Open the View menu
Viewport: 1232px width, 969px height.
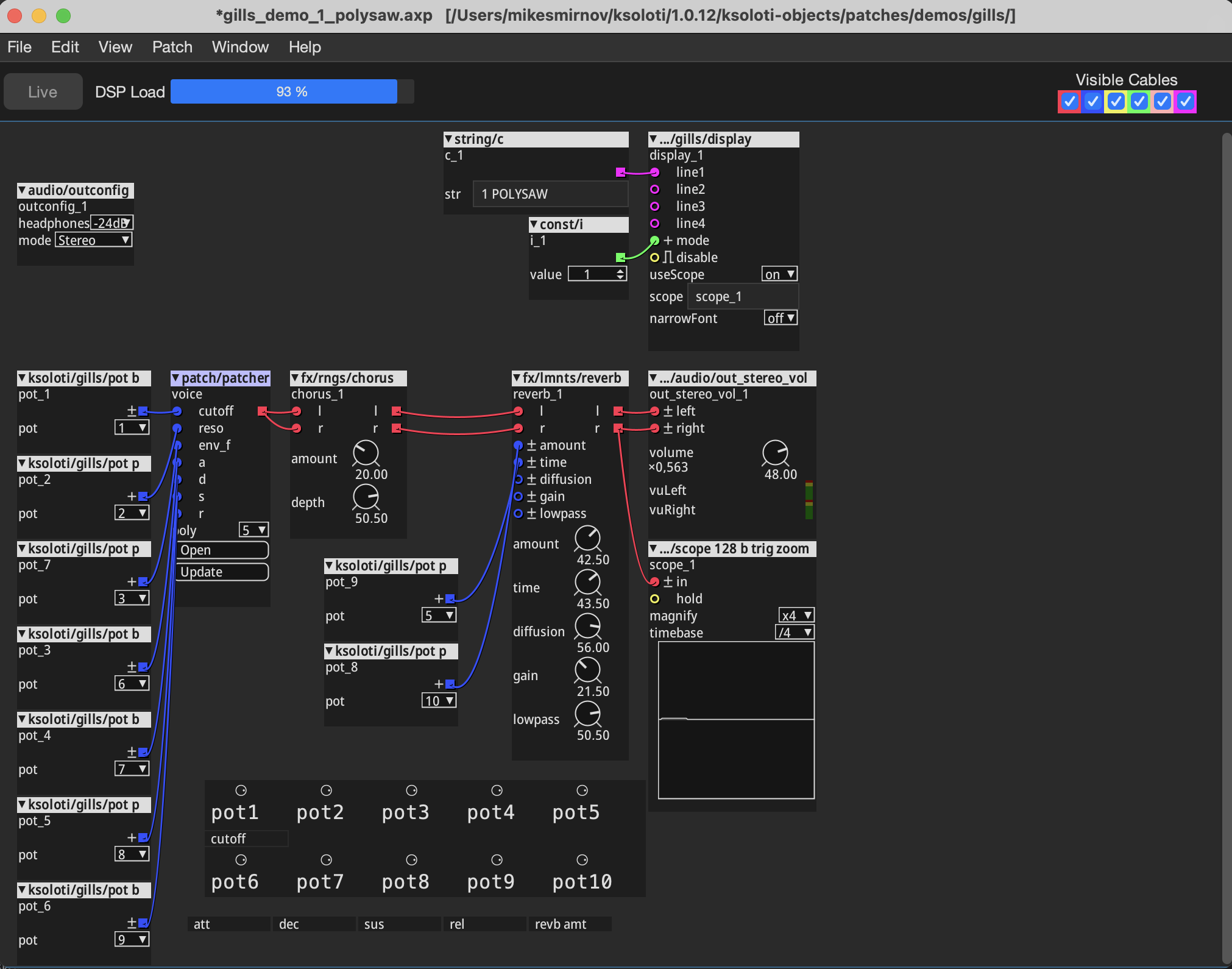(x=115, y=47)
